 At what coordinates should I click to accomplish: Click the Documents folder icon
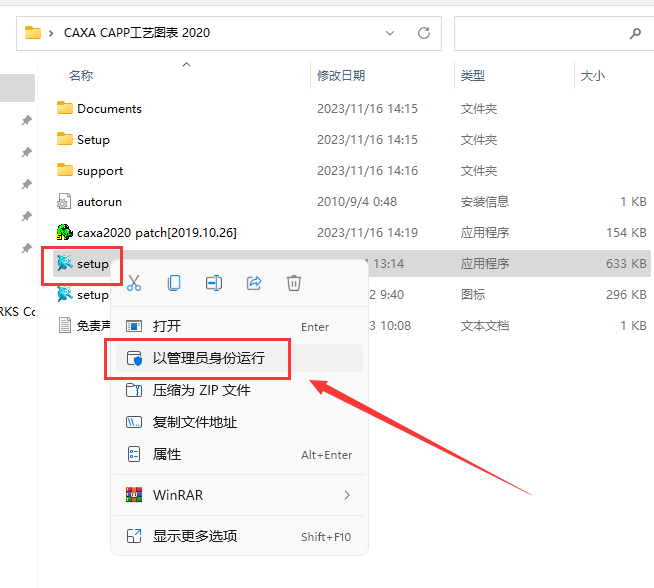65,108
